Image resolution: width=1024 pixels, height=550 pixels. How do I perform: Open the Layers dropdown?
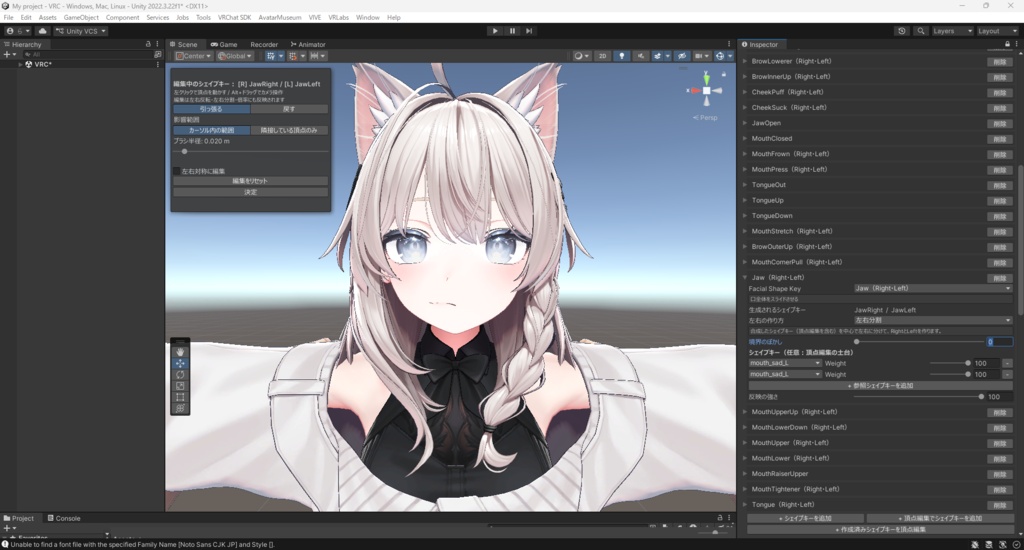(x=952, y=31)
